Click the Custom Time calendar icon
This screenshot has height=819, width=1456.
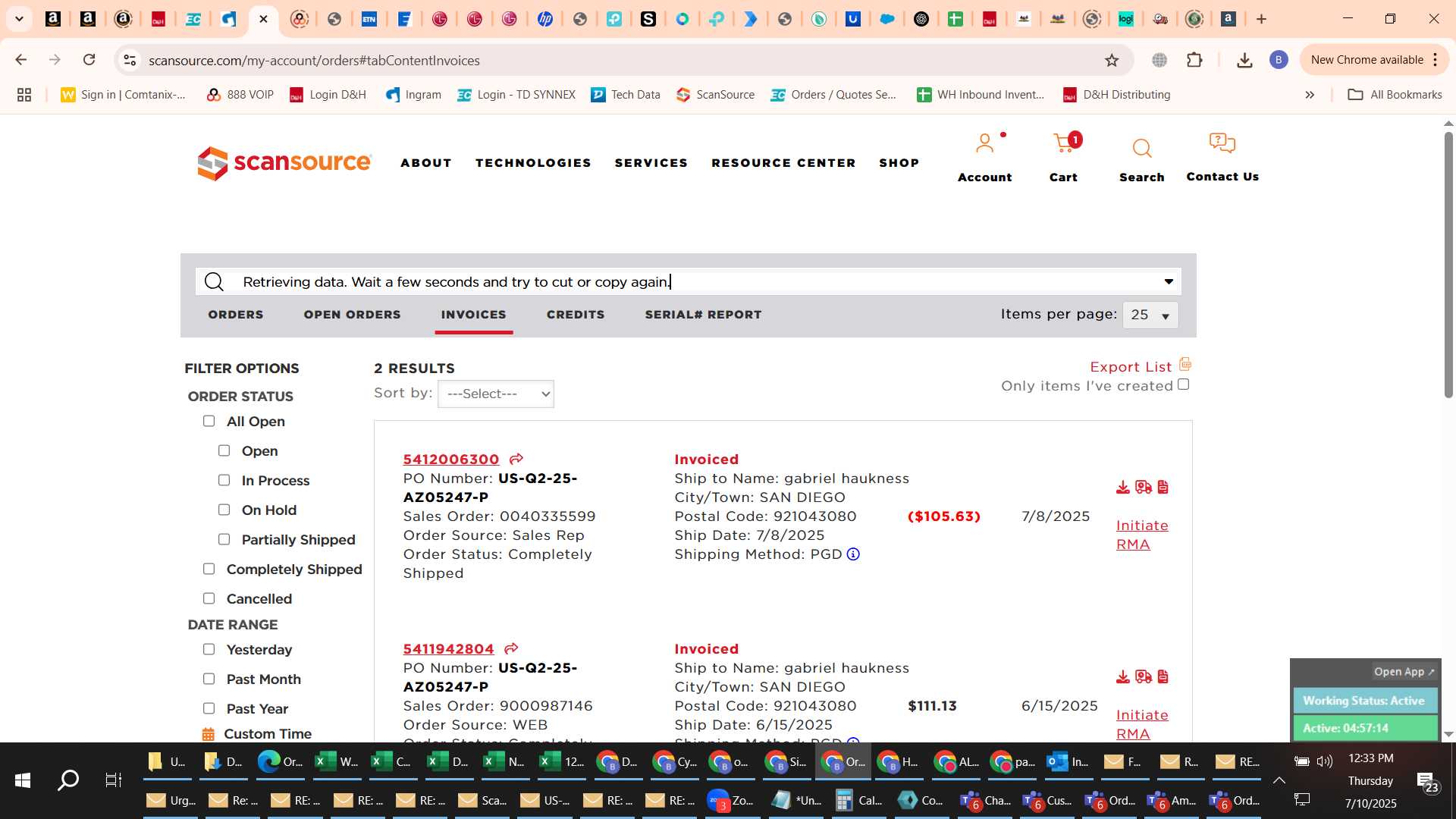pos(208,734)
